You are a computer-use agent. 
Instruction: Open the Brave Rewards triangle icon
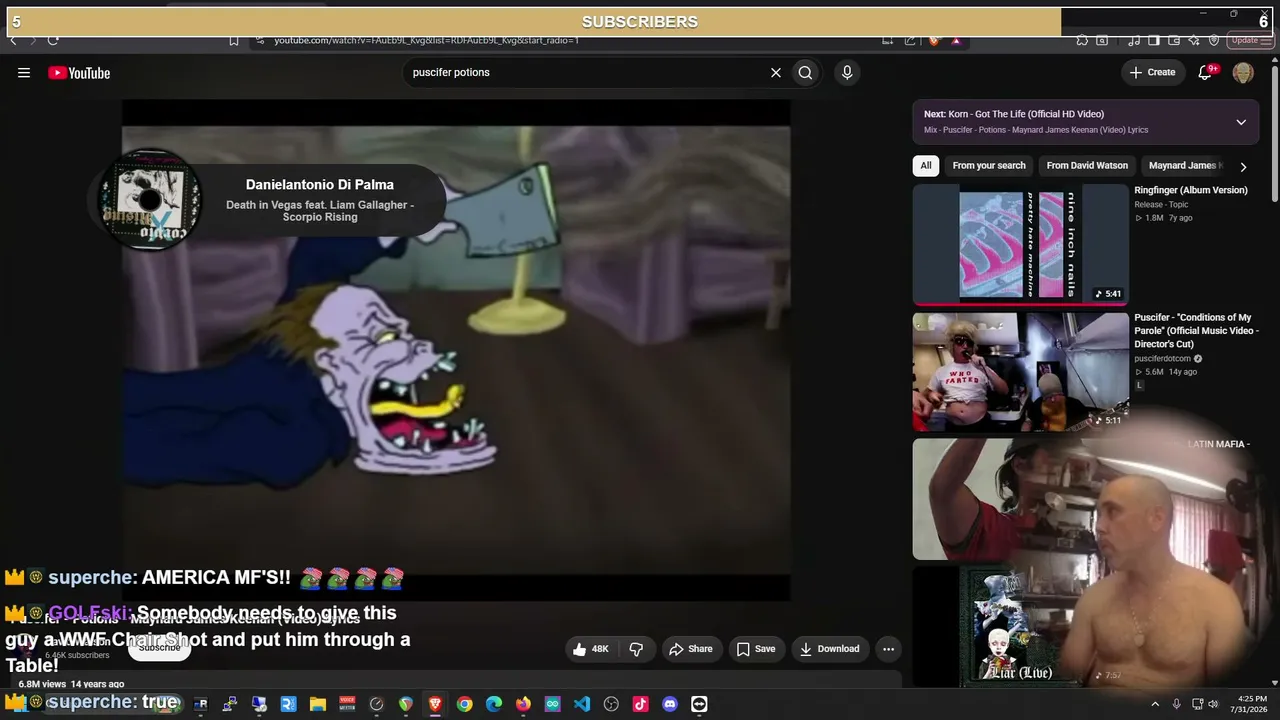point(956,40)
